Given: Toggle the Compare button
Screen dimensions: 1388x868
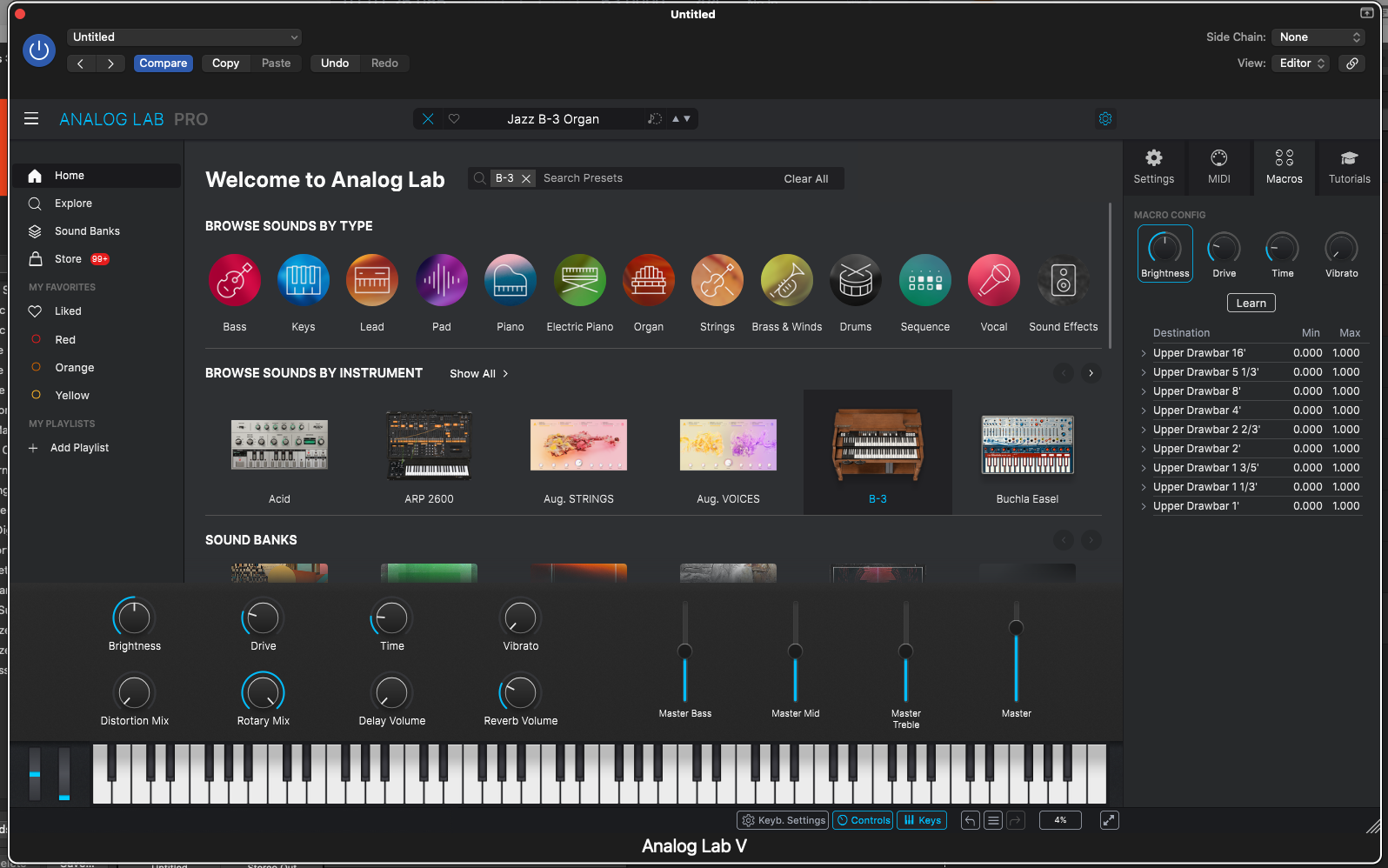Looking at the screenshot, I should 163,63.
